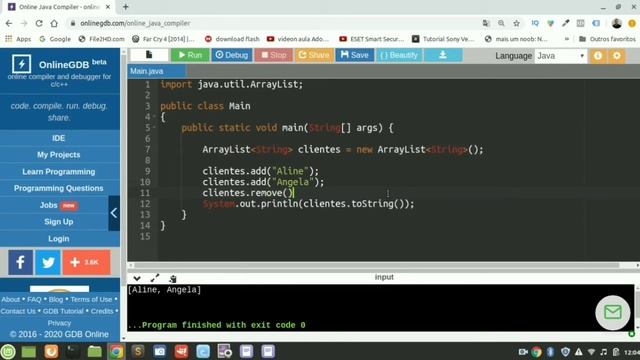This screenshot has width=640, height=360.
Task: Create a new file with file icon
Action: pyautogui.click(x=149, y=55)
